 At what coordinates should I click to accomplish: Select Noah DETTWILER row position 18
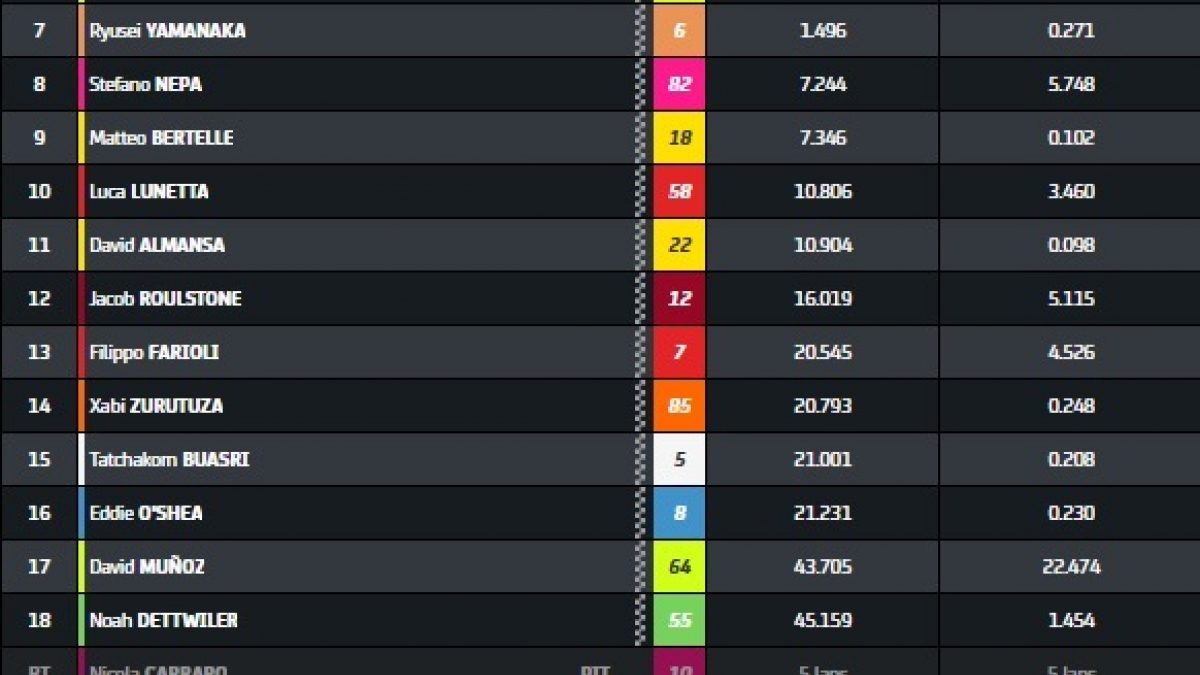click(39, 621)
